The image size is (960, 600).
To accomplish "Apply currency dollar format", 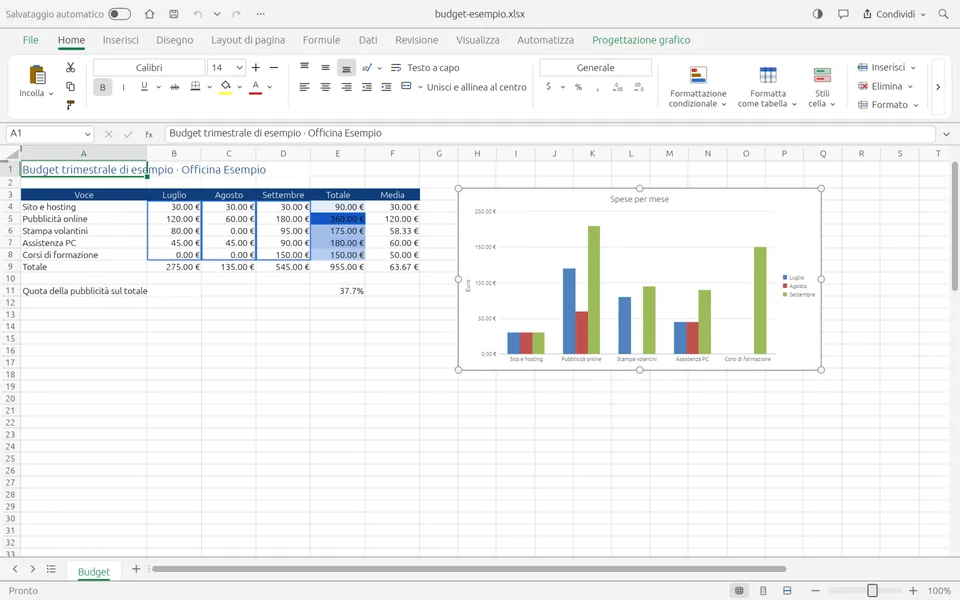I will [x=549, y=86].
